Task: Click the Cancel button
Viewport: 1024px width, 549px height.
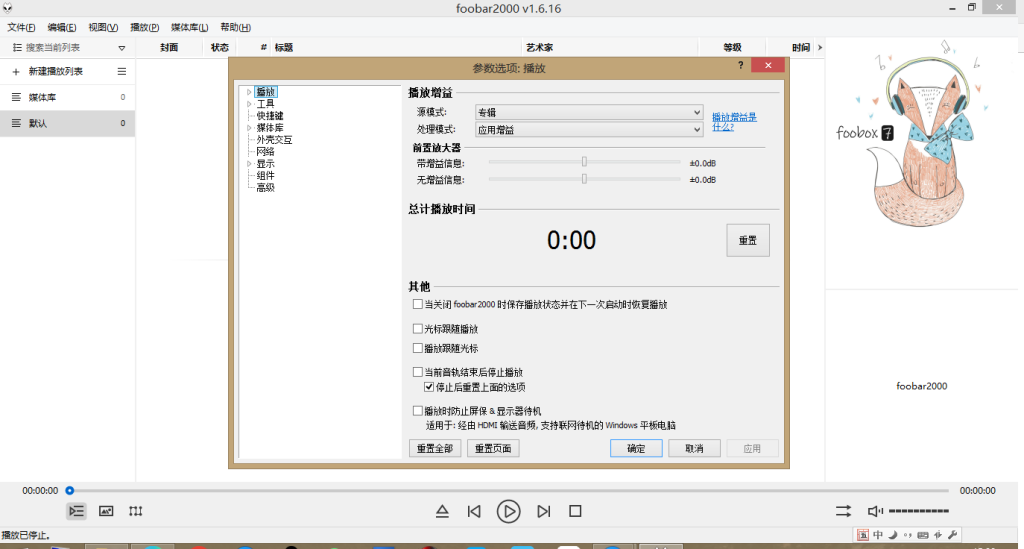Action: pyautogui.click(x=694, y=448)
